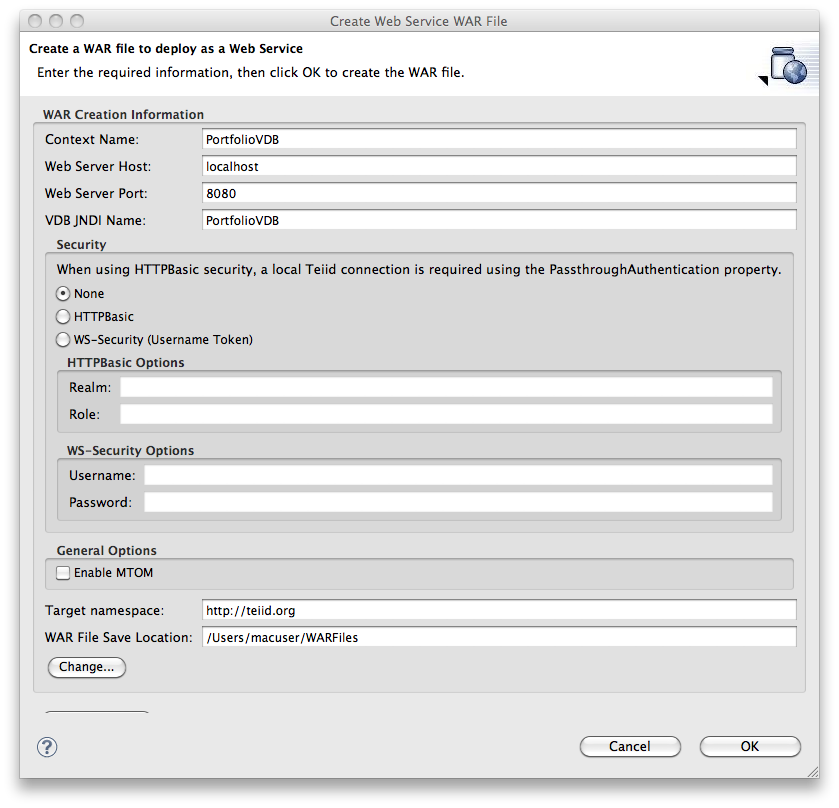This screenshot has height=808, width=839.
Task: Click the Web Server Host field
Action: [x=498, y=166]
